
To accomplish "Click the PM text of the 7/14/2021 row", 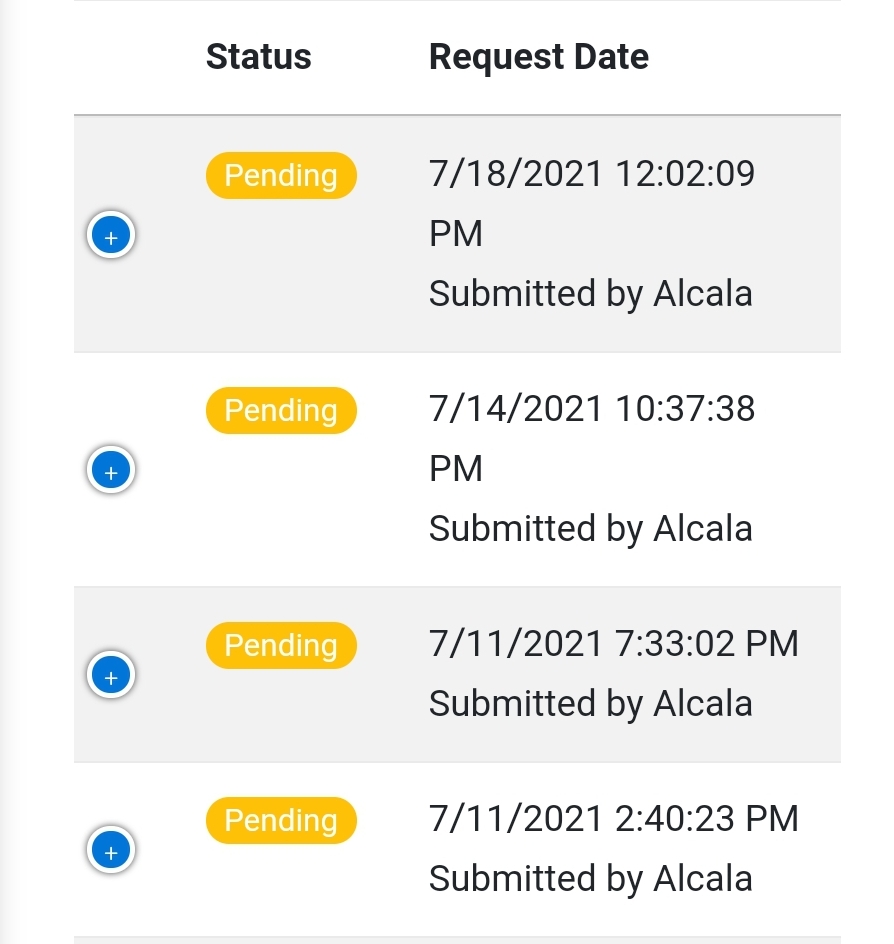I will coord(456,468).
